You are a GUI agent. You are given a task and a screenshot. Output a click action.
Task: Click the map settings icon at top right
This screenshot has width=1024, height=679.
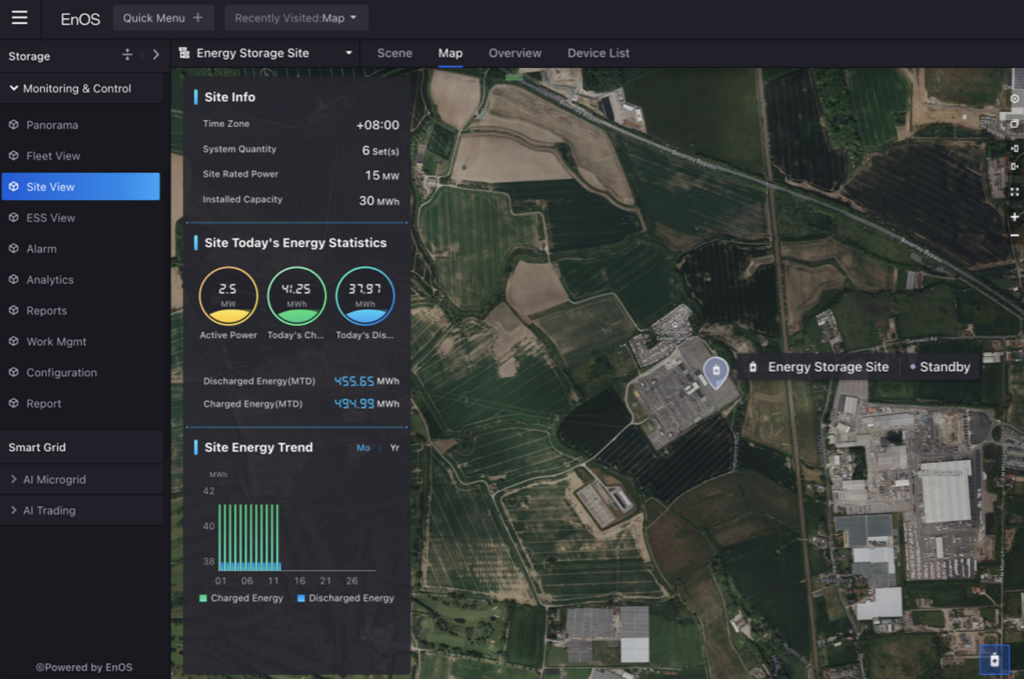[1014, 99]
